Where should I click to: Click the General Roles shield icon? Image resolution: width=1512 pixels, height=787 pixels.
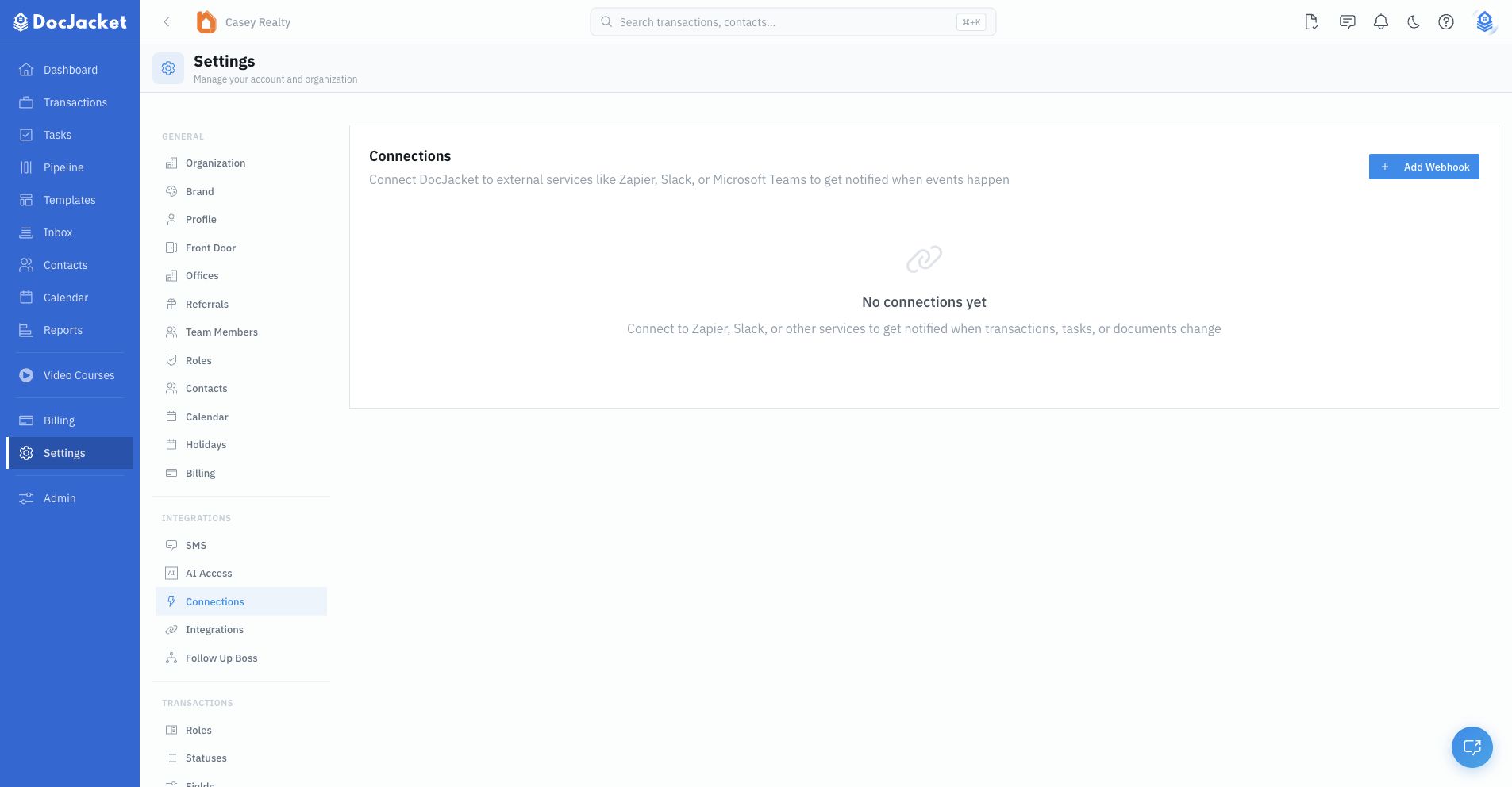click(x=171, y=360)
